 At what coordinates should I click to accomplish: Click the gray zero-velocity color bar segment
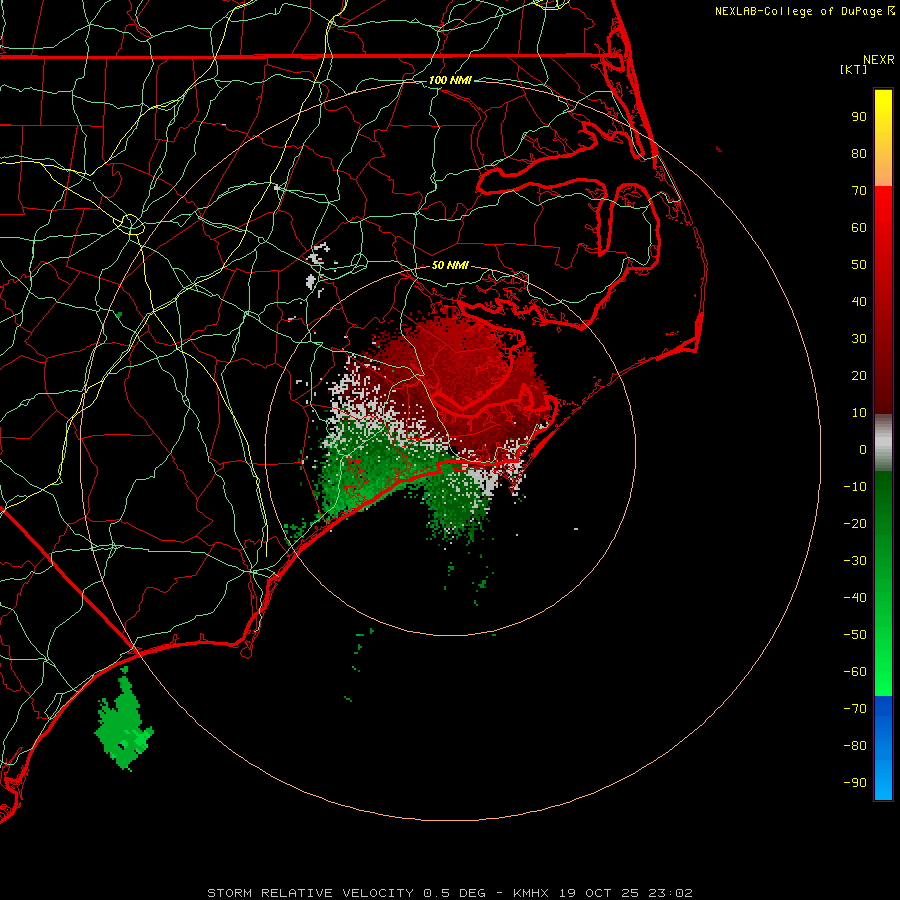pyautogui.click(x=883, y=443)
